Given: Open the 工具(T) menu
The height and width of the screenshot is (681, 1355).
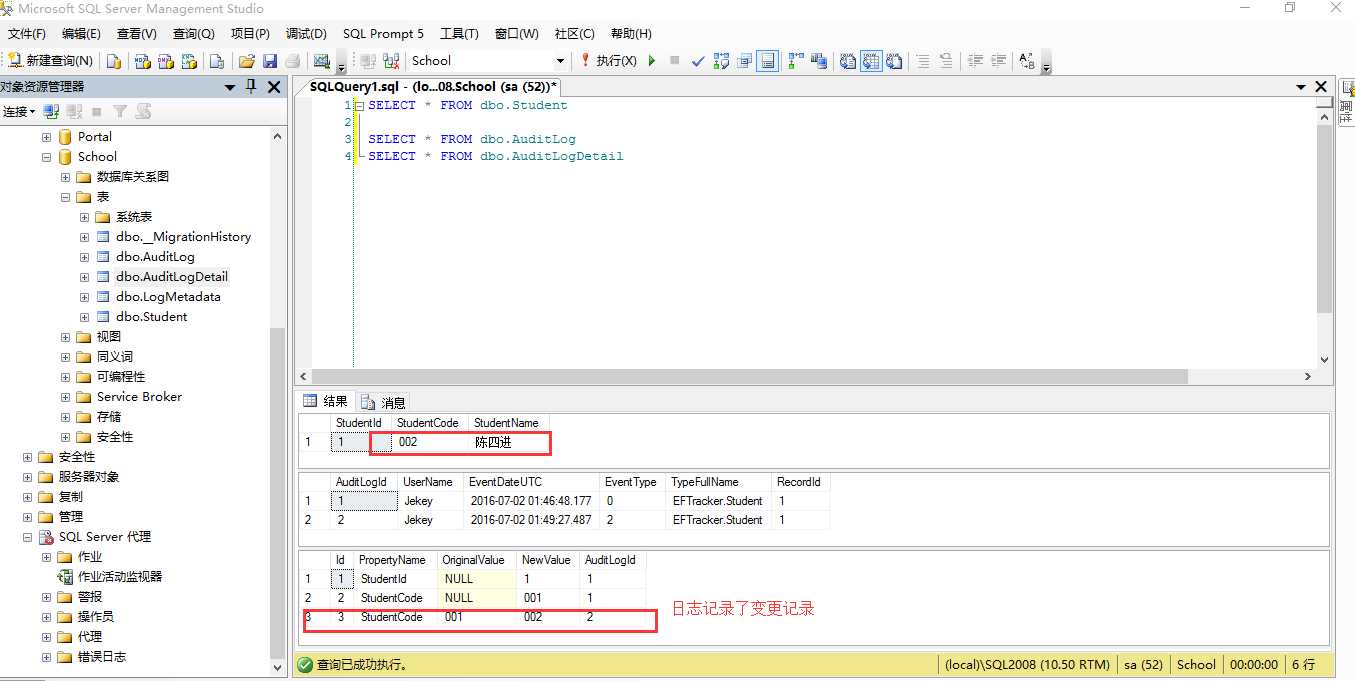Looking at the screenshot, I should [459, 34].
